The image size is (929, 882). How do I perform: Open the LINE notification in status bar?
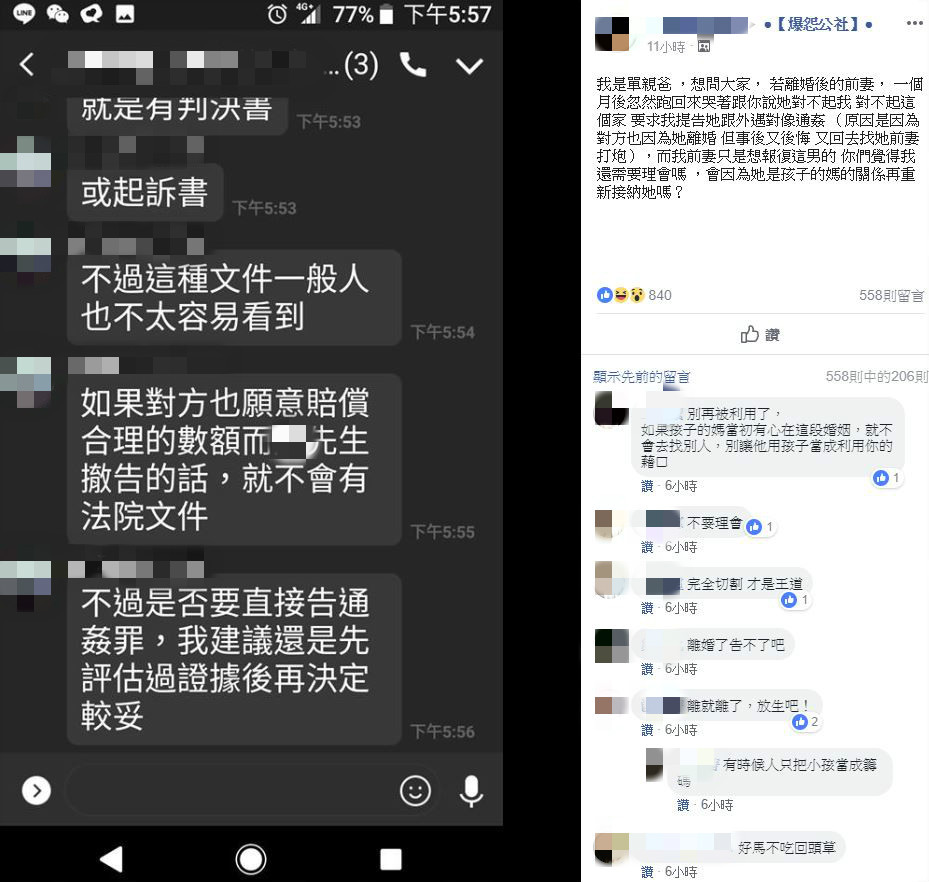(24, 13)
